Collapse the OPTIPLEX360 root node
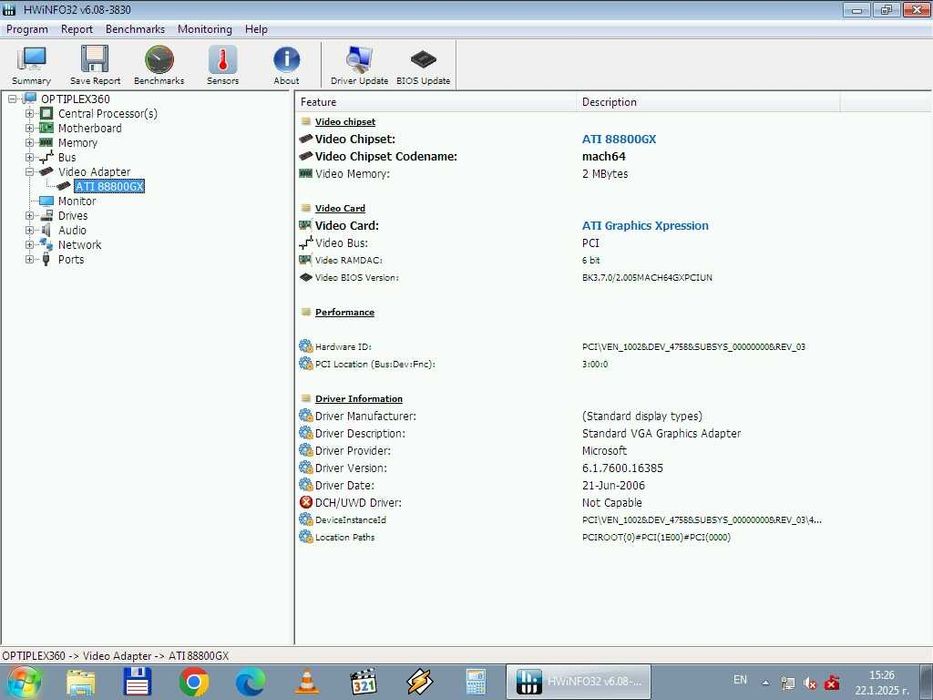The image size is (933, 700). coord(12,99)
